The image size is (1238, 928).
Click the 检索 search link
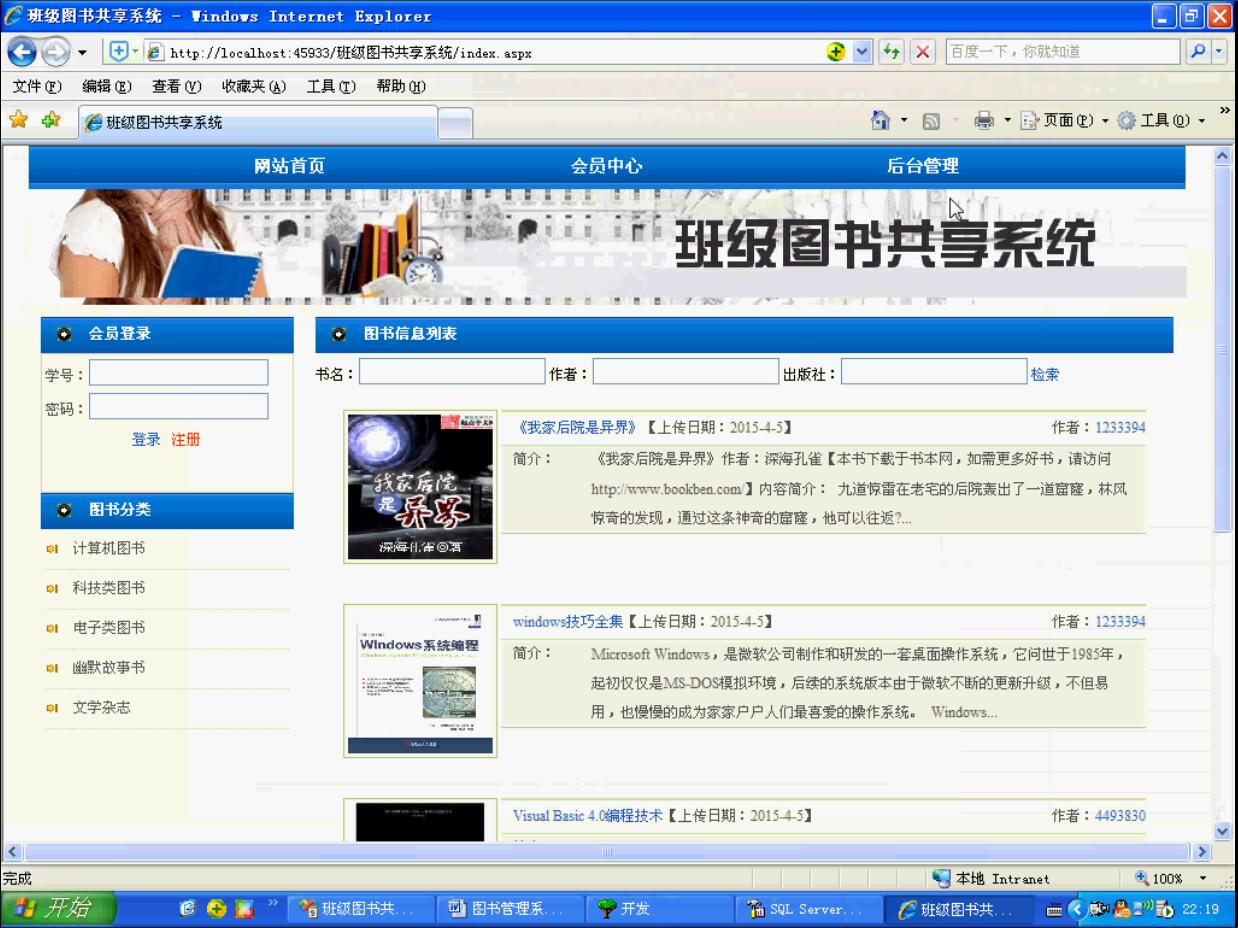tap(1045, 375)
